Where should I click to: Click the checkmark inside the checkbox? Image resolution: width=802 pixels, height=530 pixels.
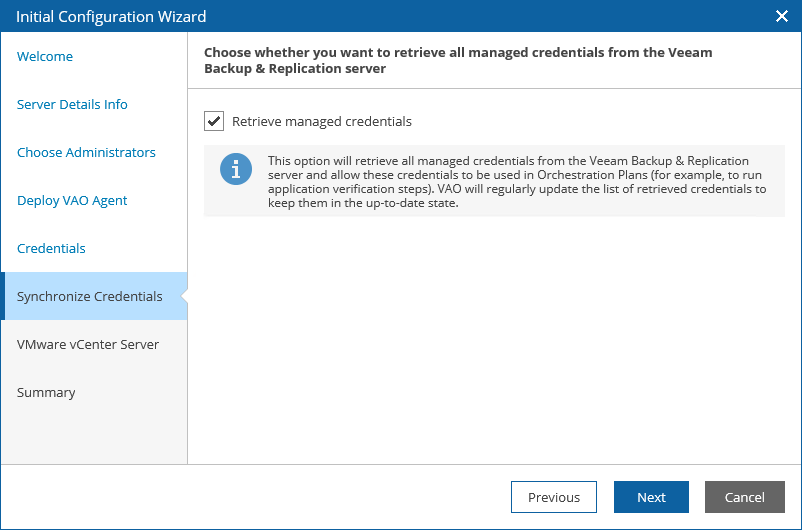pyautogui.click(x=214, y=121)
